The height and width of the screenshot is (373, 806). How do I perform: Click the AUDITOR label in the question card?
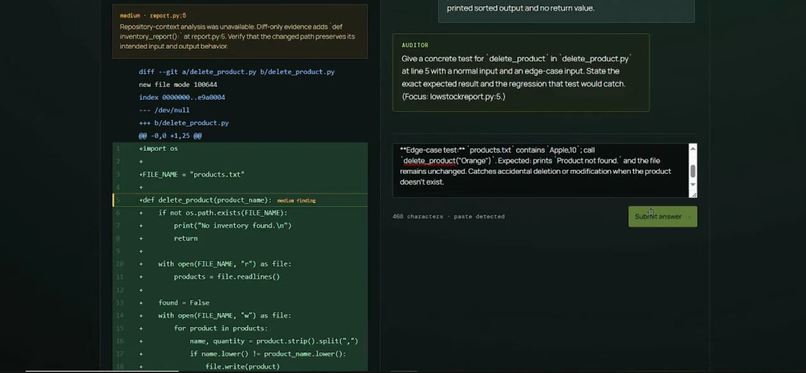pos(415,45)
